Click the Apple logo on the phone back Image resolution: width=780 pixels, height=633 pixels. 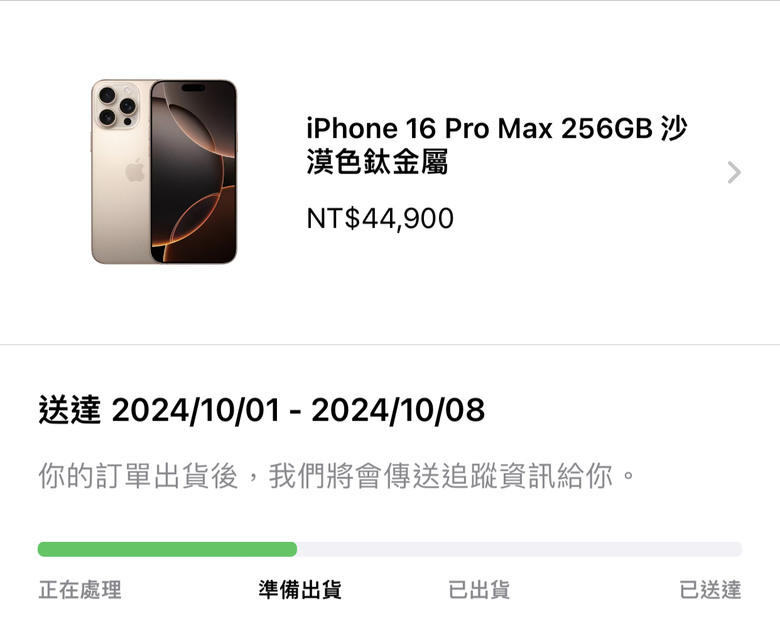[x=135, y=170]
